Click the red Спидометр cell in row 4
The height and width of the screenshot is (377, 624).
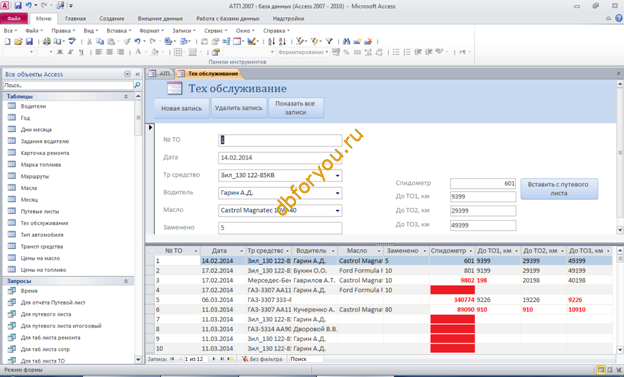452,290
